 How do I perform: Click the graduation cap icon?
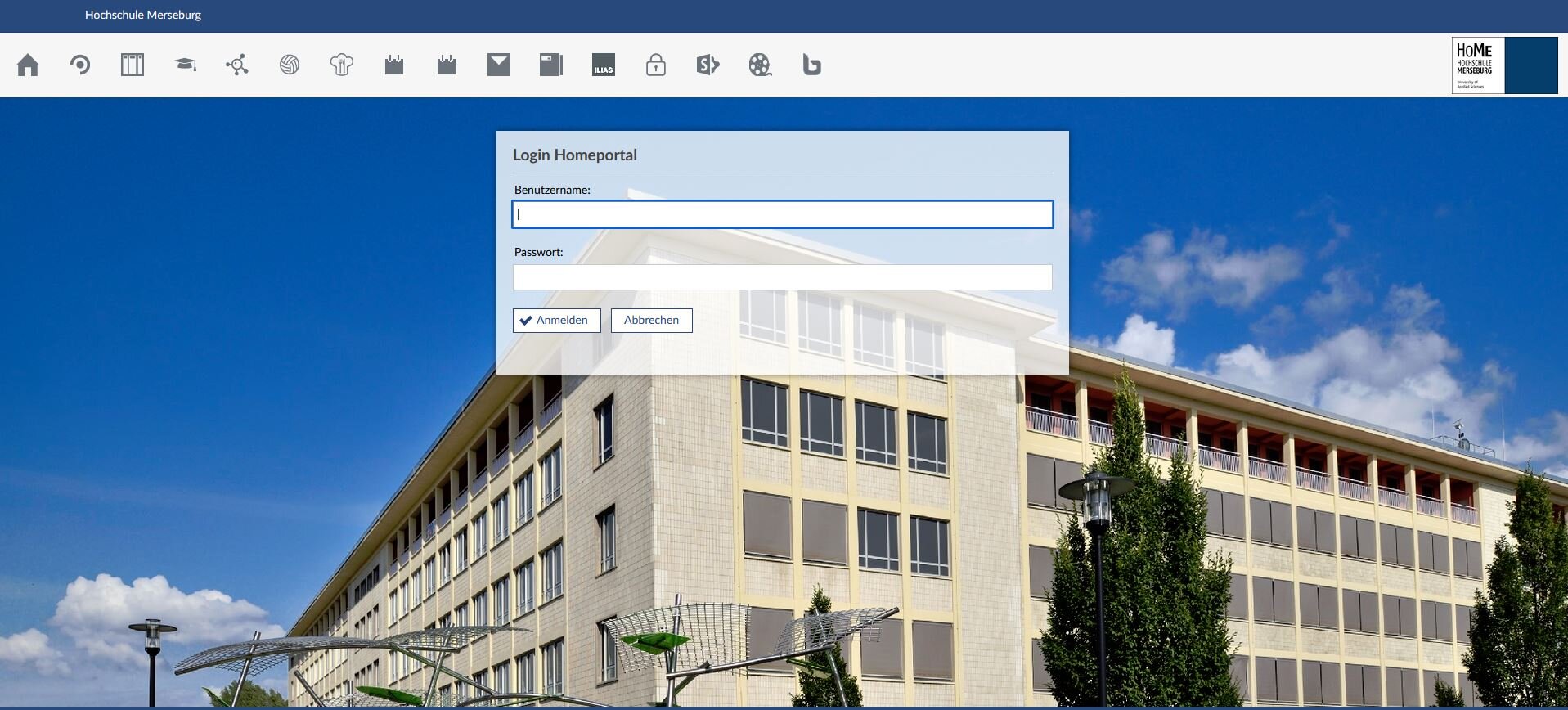pos(186,65)
